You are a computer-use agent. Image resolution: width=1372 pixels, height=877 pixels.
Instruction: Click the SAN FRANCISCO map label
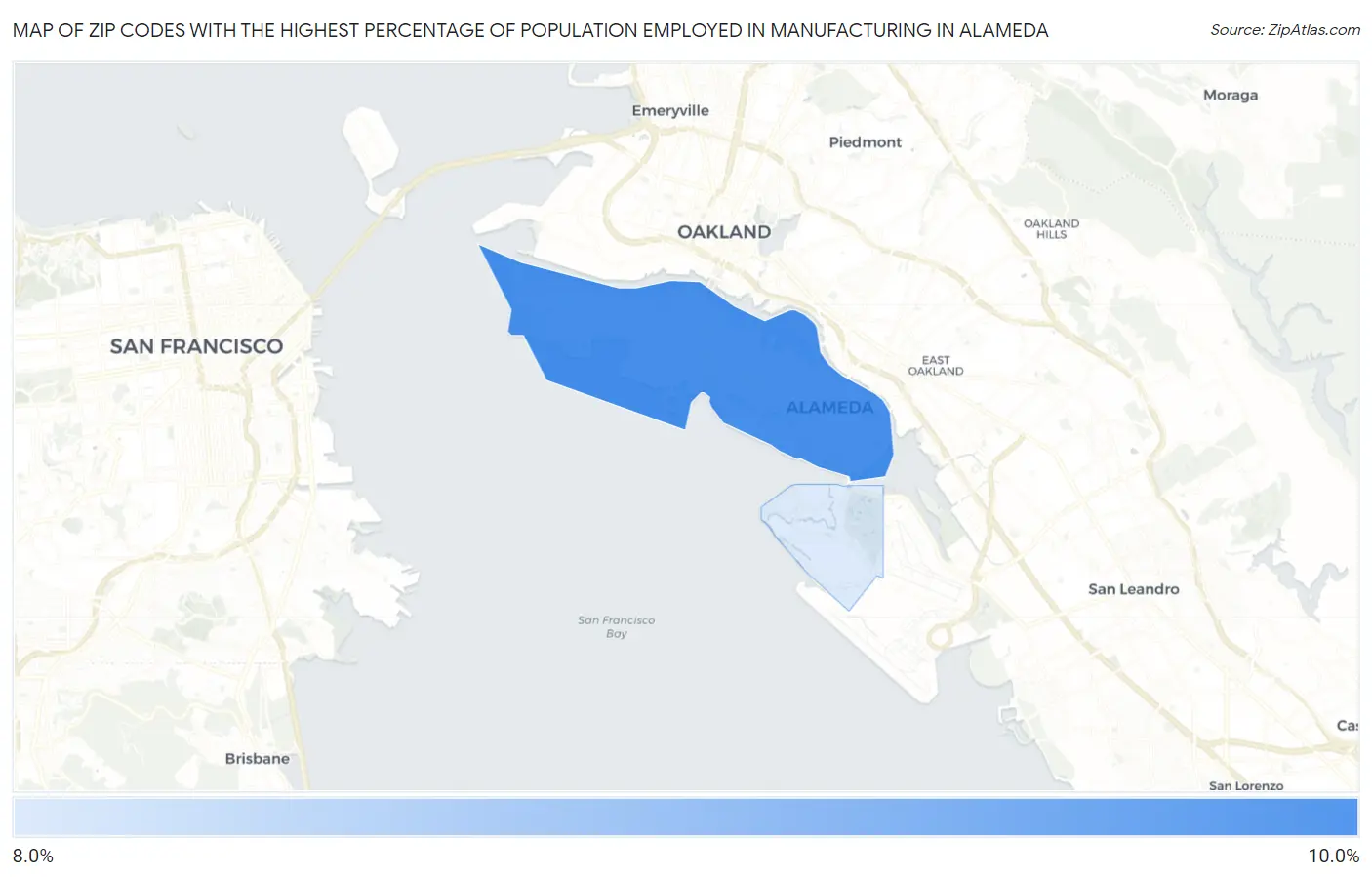click(x=196, y=346)
